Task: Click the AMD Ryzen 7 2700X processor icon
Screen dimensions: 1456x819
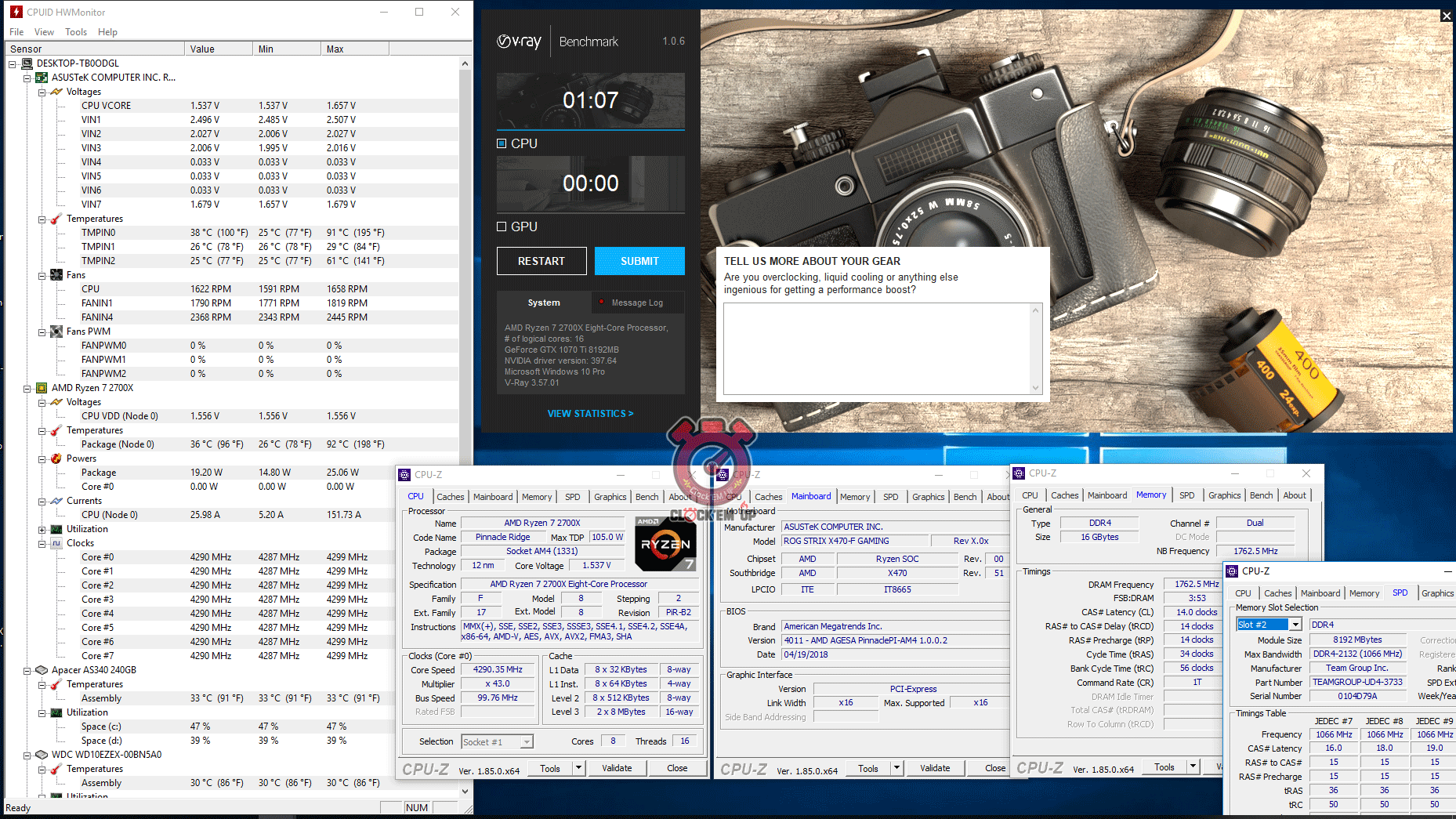Action: 42,388
